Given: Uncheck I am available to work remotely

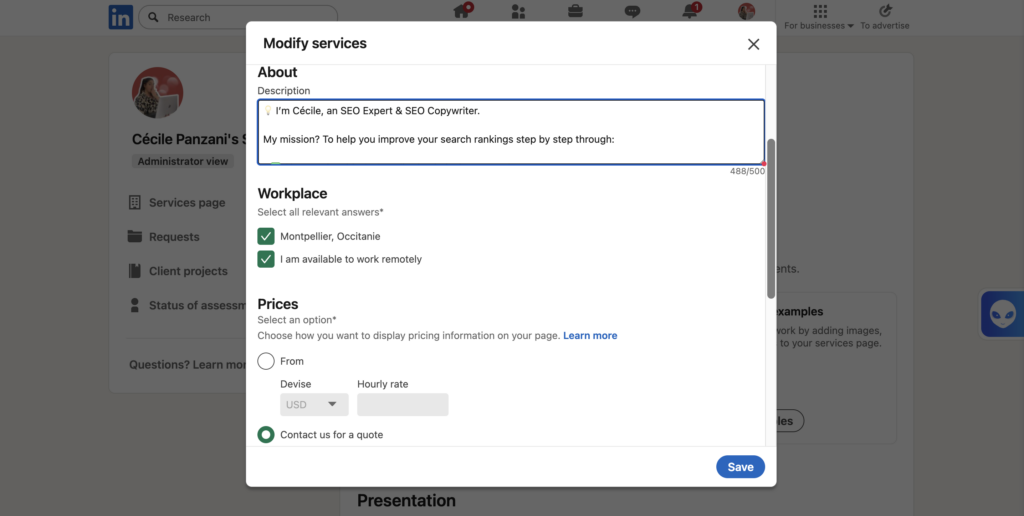Looking at the screenshot, I should [x=266, y=259].
